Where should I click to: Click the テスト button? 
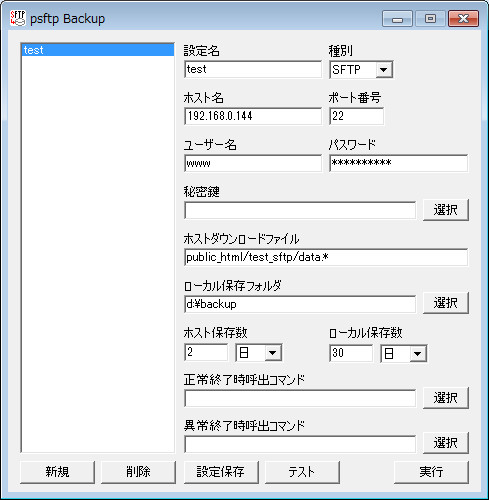pyautogui.click(x=302, y=472)
